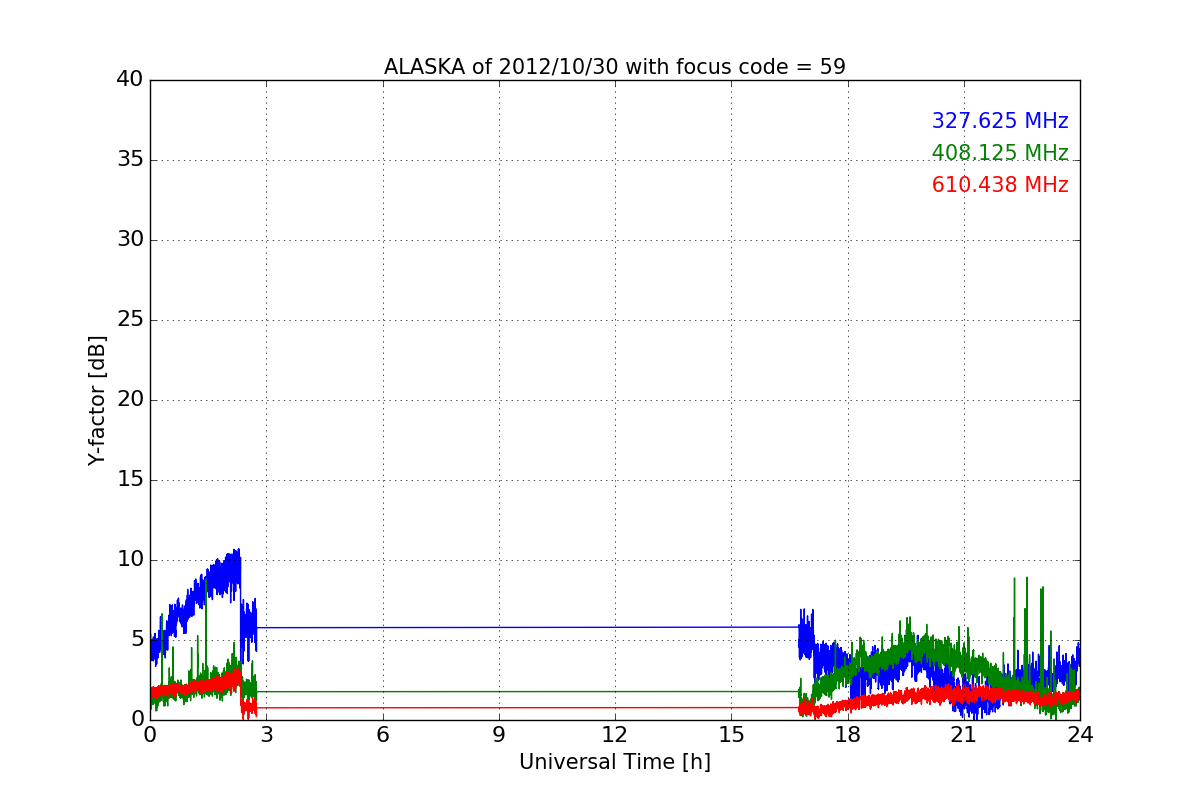Click y-axis tick label 20
Screen dimensions: 1200x800
[x=130, y=400]
